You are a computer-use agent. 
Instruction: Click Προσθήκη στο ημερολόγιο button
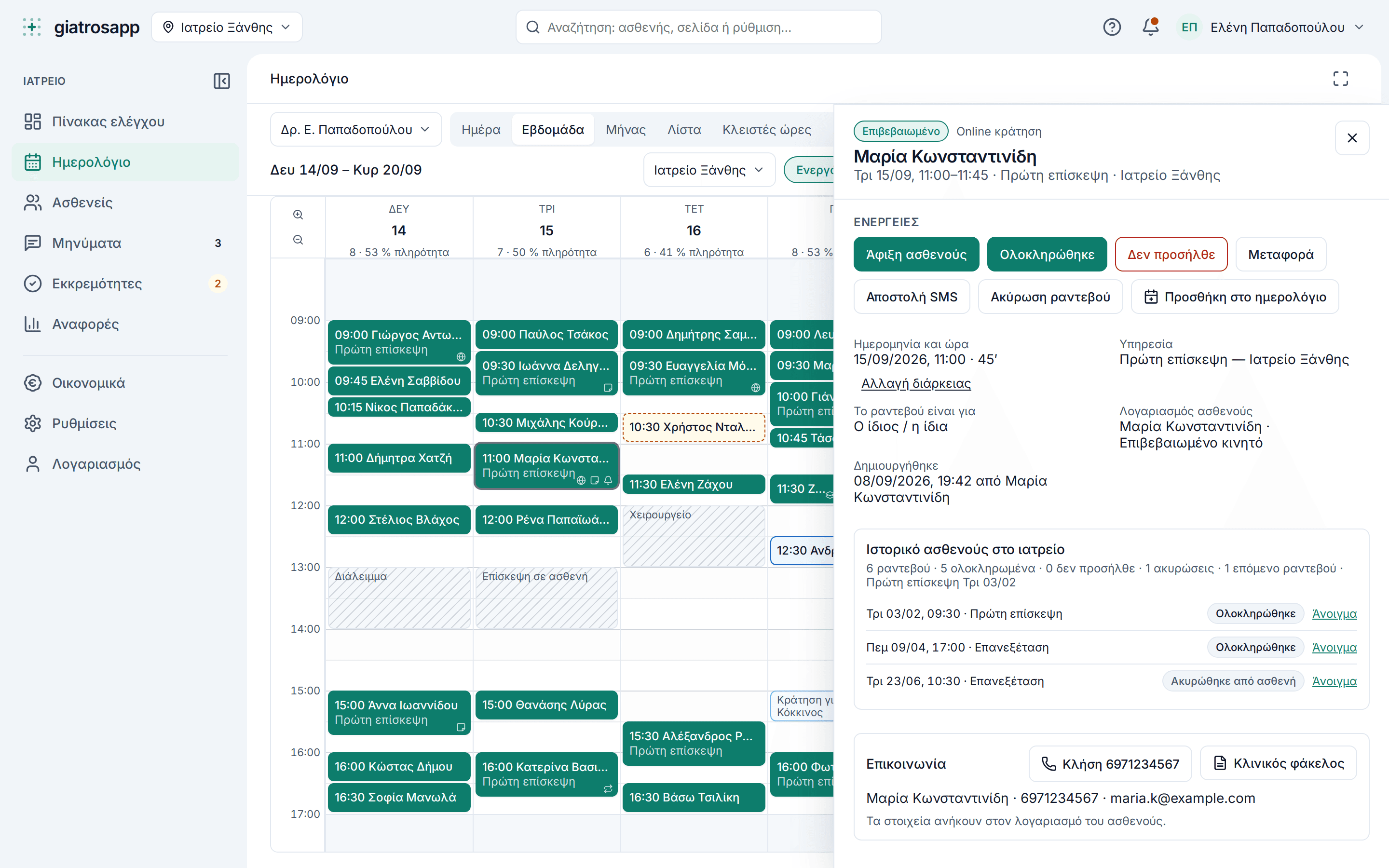[1235, 297]
